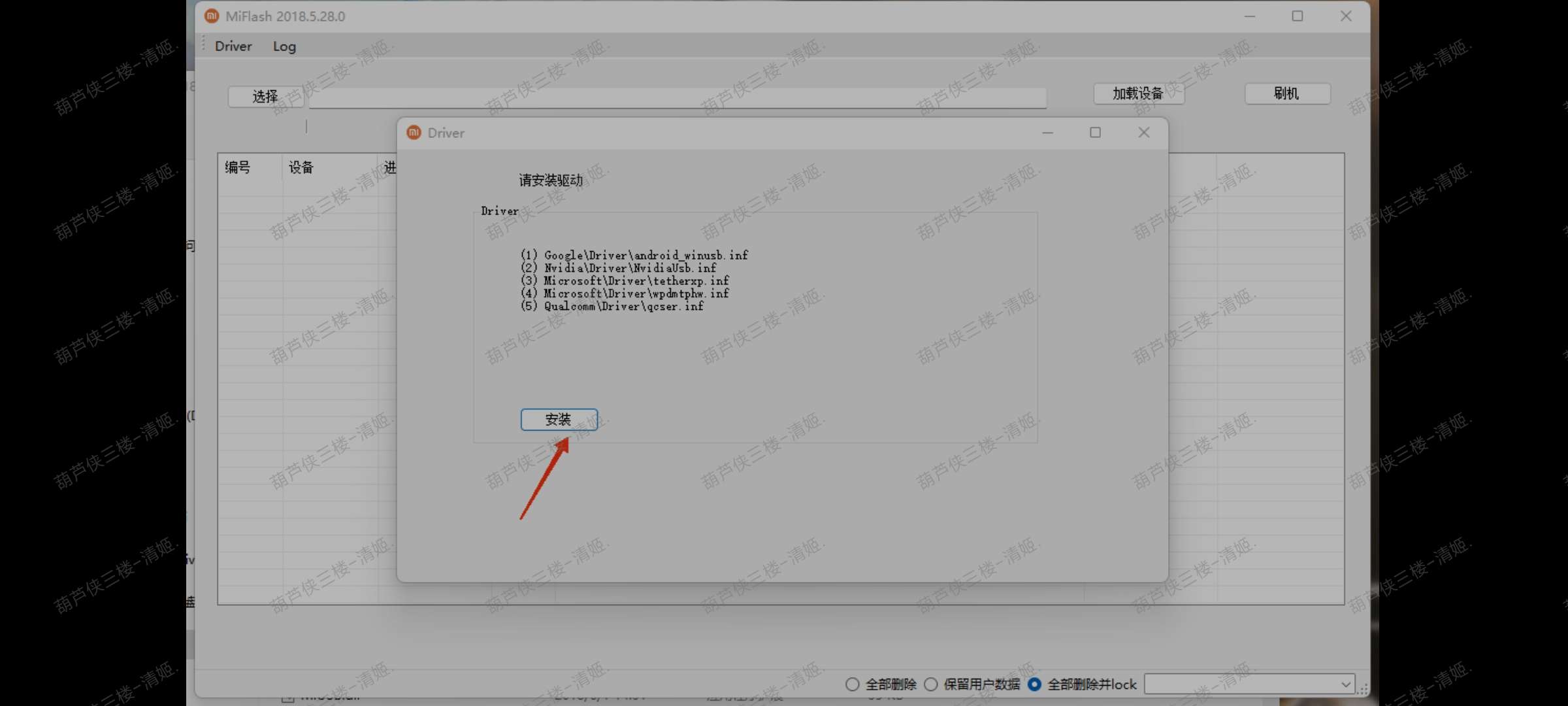Viewport: 1568px width, 706px height.
Task: Minimize the Driver dialog window
Action: pos(1048,133)
